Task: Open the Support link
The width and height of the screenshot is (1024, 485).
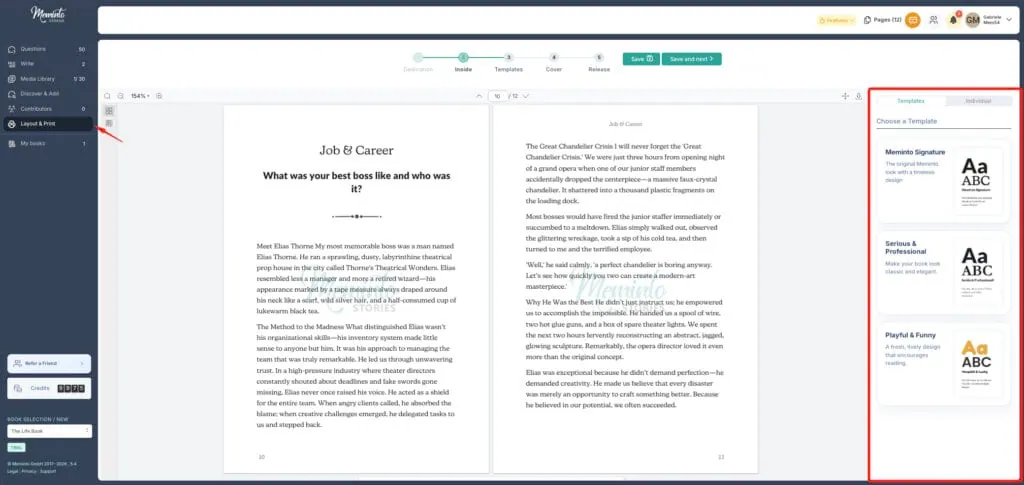Action: coord(48,471)
